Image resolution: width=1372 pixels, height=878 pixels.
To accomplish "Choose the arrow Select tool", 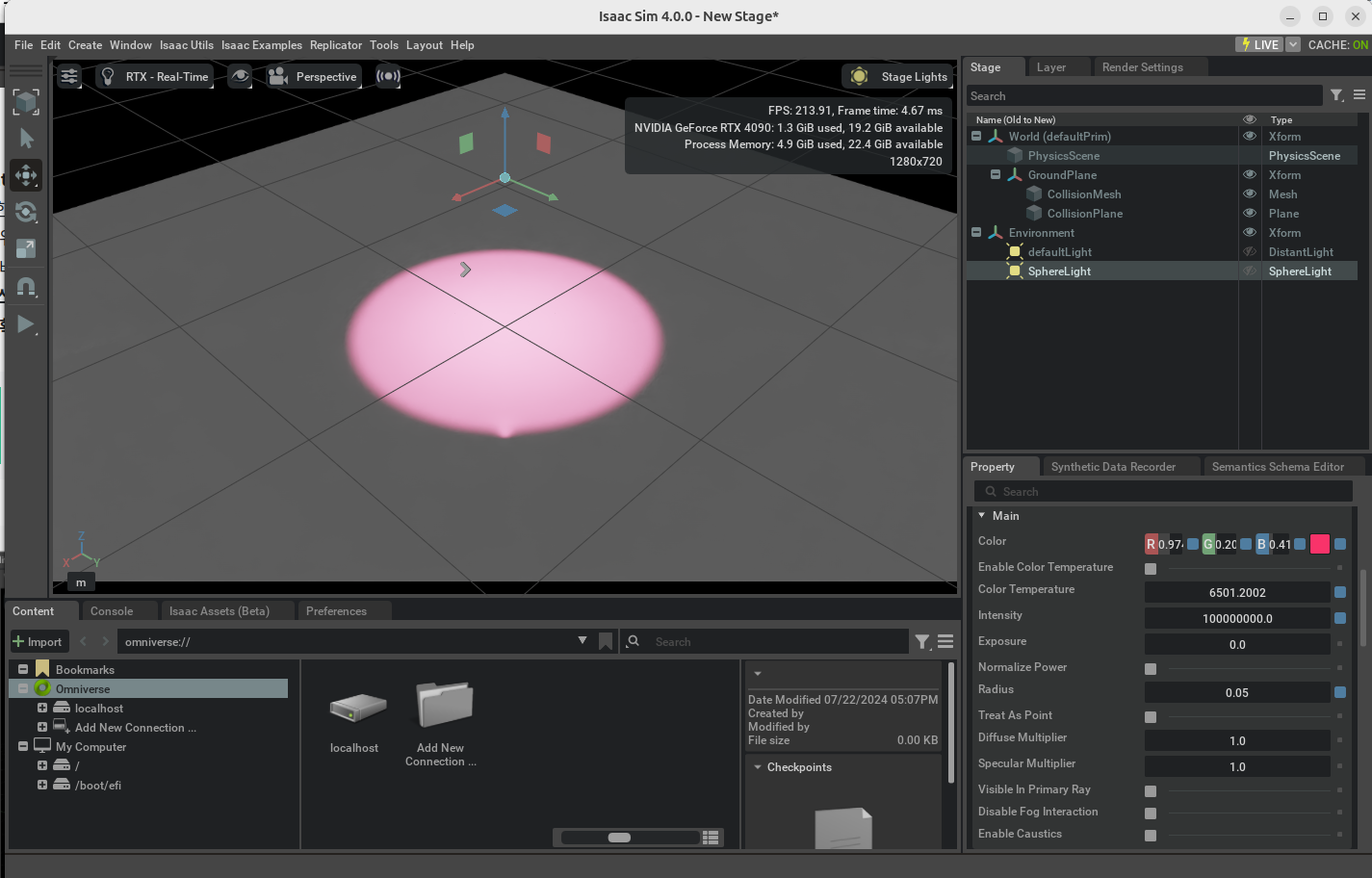I will [x=26, y=139].
